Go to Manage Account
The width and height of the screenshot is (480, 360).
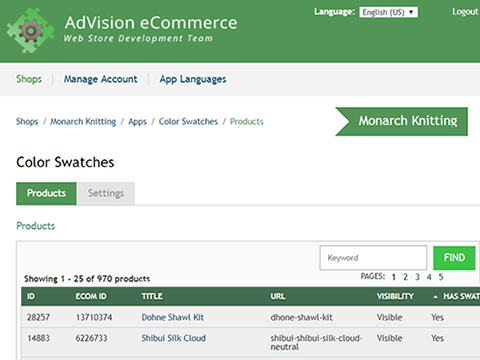[x=100, y=79]
